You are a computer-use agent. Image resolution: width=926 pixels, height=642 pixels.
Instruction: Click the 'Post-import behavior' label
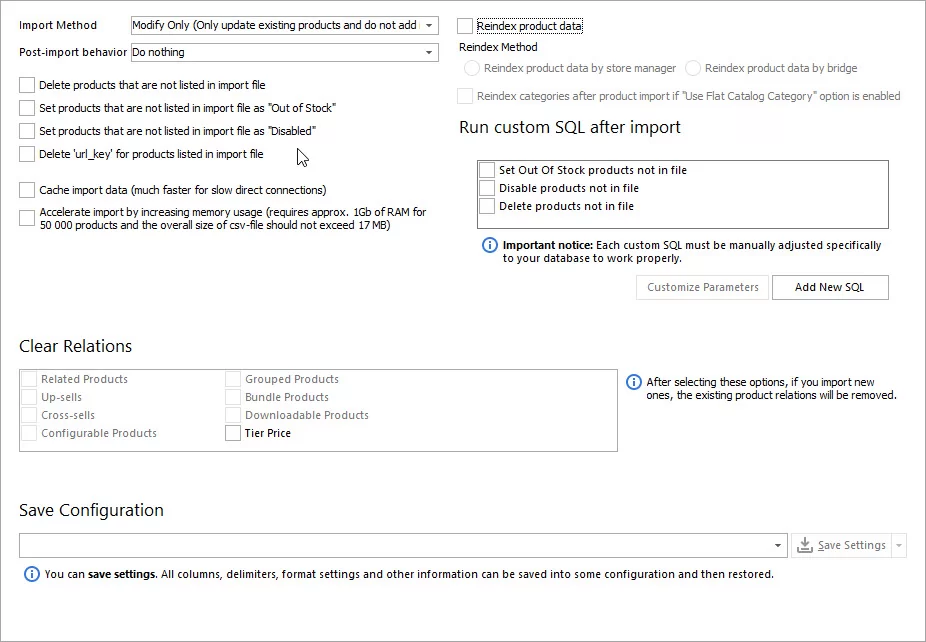(x=73, y=53)
